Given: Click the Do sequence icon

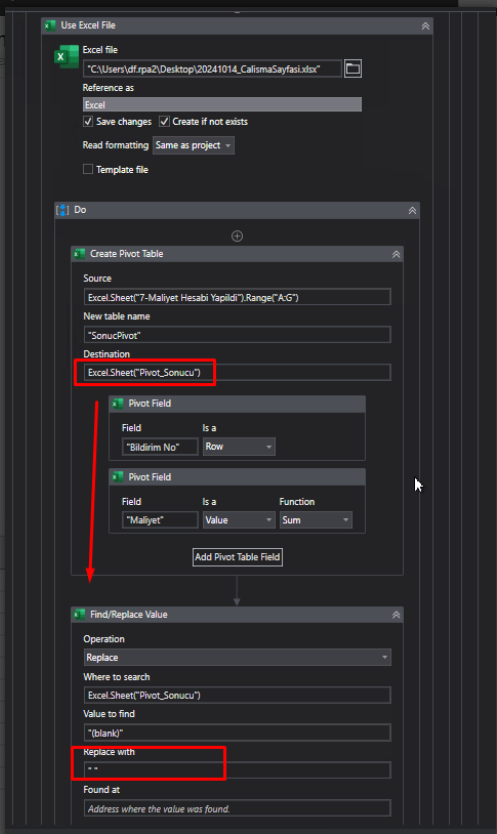Looking at the screenshot, I should click(x=62, y=210).
